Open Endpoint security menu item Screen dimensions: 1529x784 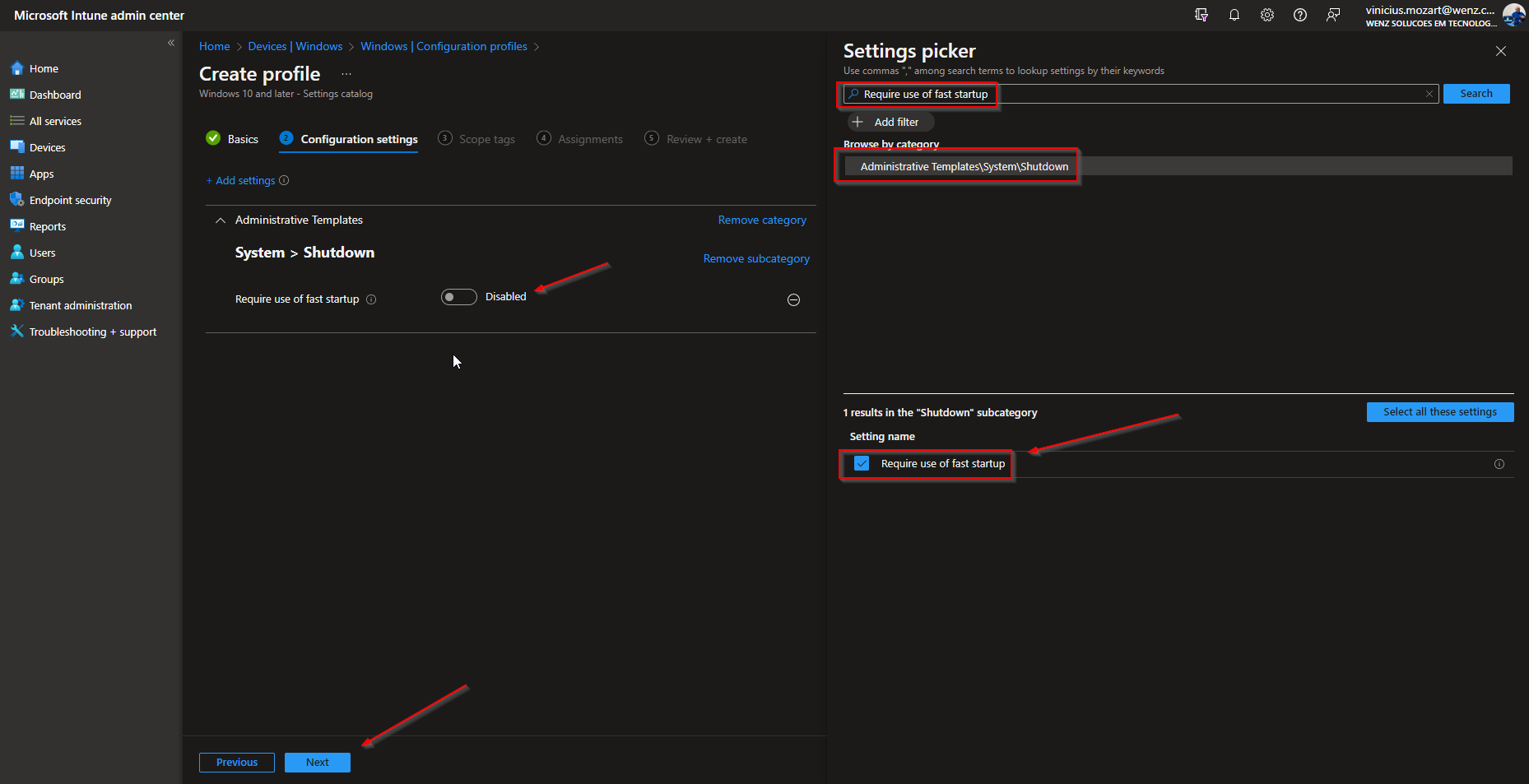coord(71,200)
